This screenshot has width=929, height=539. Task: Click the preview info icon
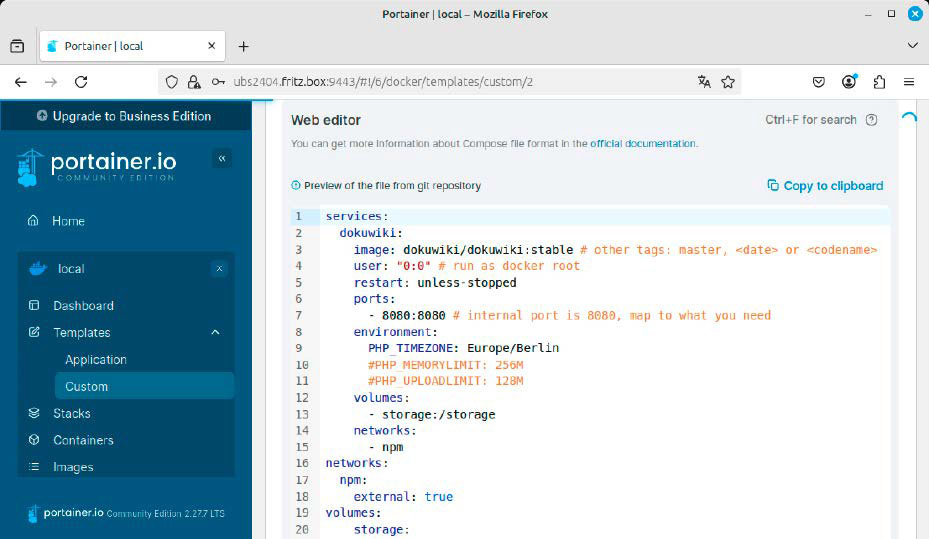pos(296,185)
